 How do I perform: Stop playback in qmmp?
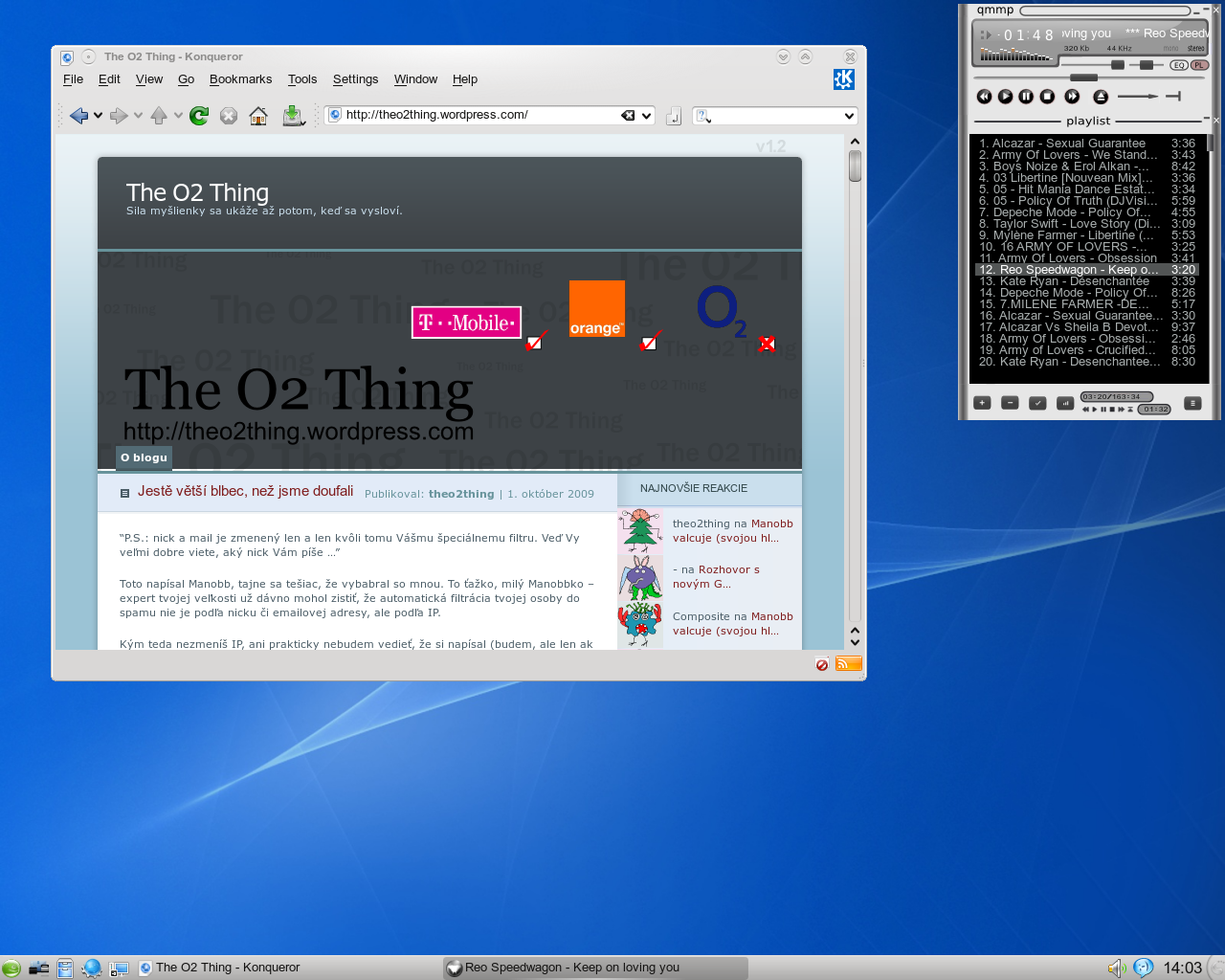pyautogui.click(x=1047, y=97)
